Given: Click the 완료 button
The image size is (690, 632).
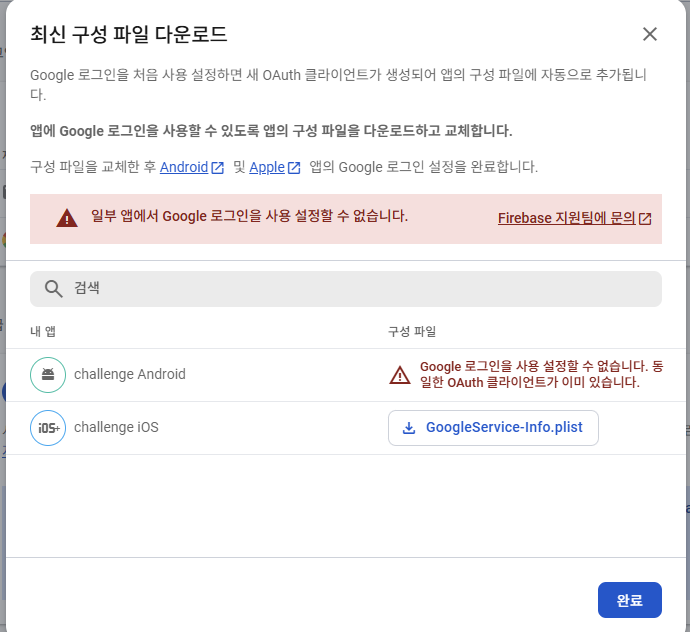Looking at the screenshot, I should point(629,600).
